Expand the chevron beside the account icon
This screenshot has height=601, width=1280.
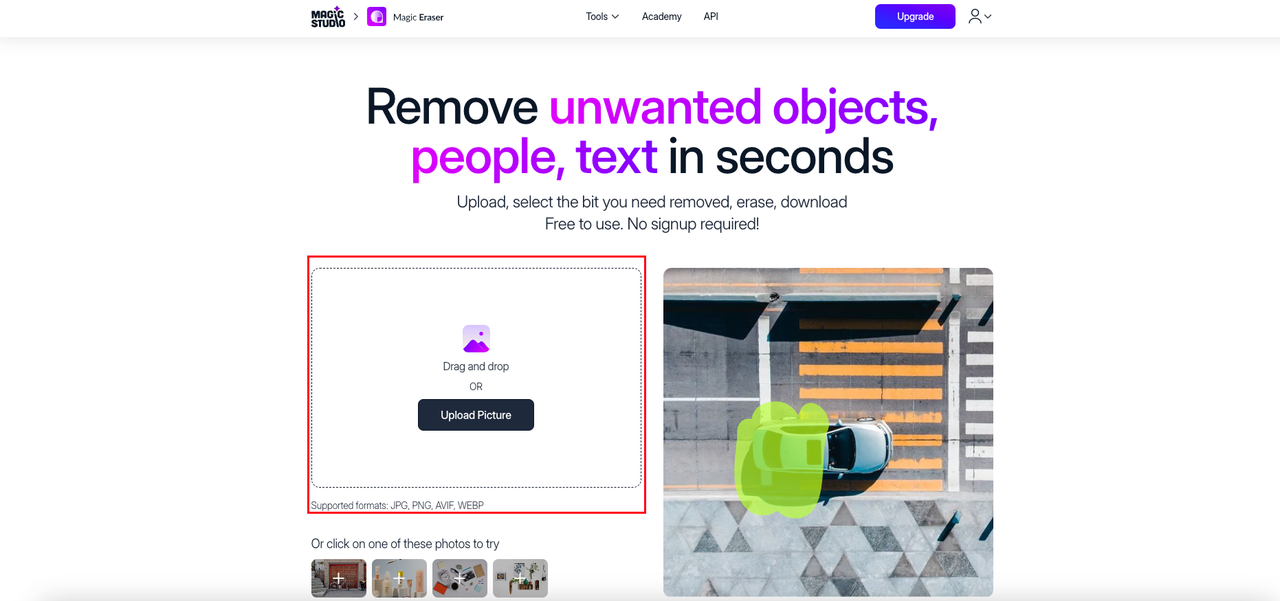pyautogui.click(x=988, y=17)
